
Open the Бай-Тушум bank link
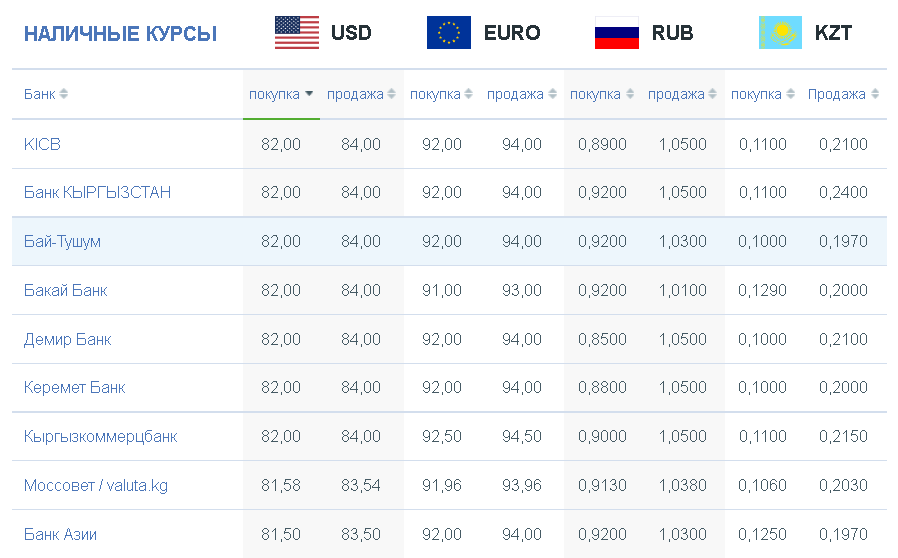click(62, 242)
